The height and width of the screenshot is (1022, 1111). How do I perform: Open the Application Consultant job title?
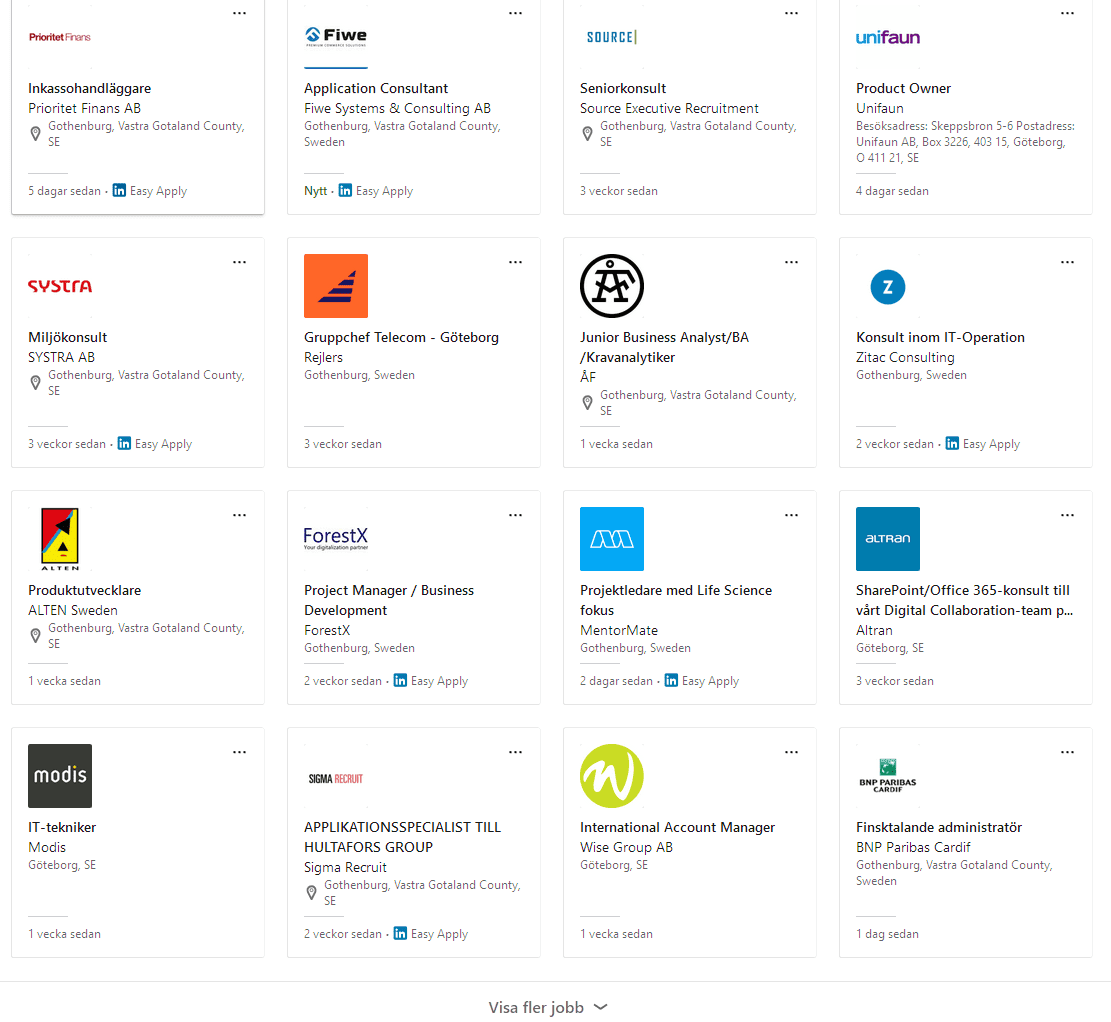pyautogui.click(x=376, y=89)
